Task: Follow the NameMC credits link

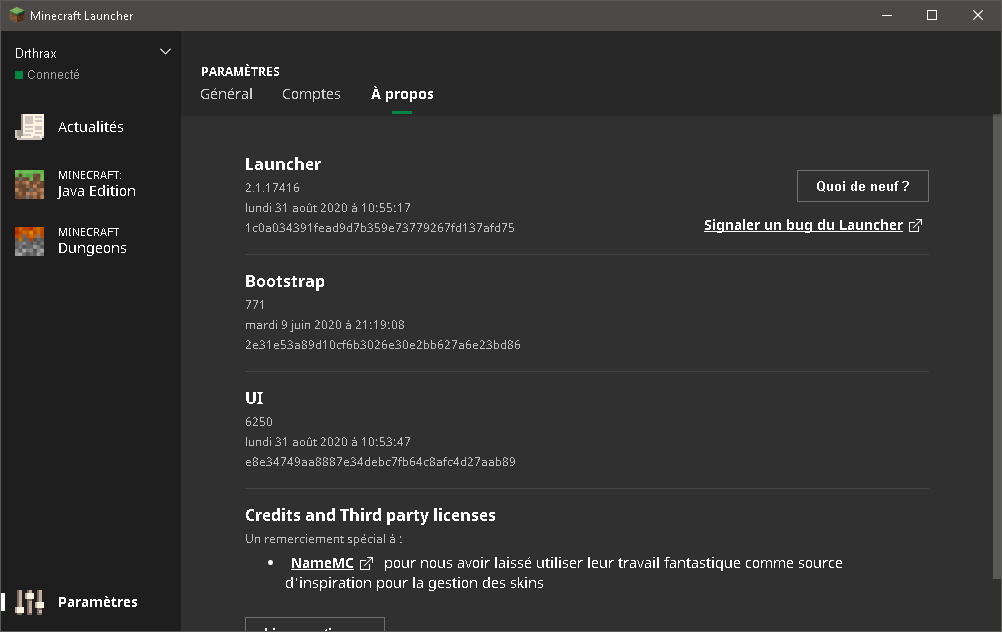Action: (322, 563)
